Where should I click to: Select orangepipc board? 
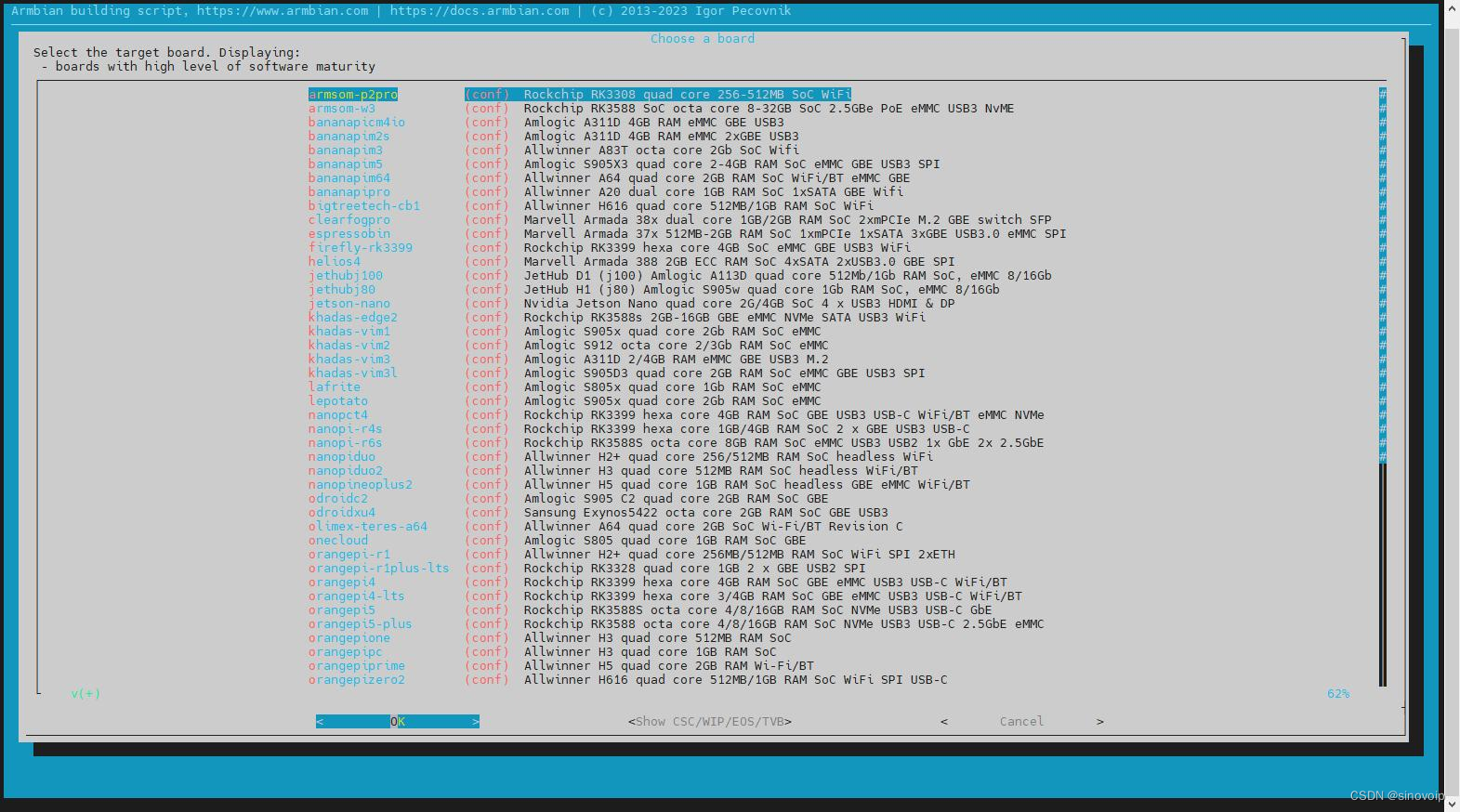click(x=543, y=651)
